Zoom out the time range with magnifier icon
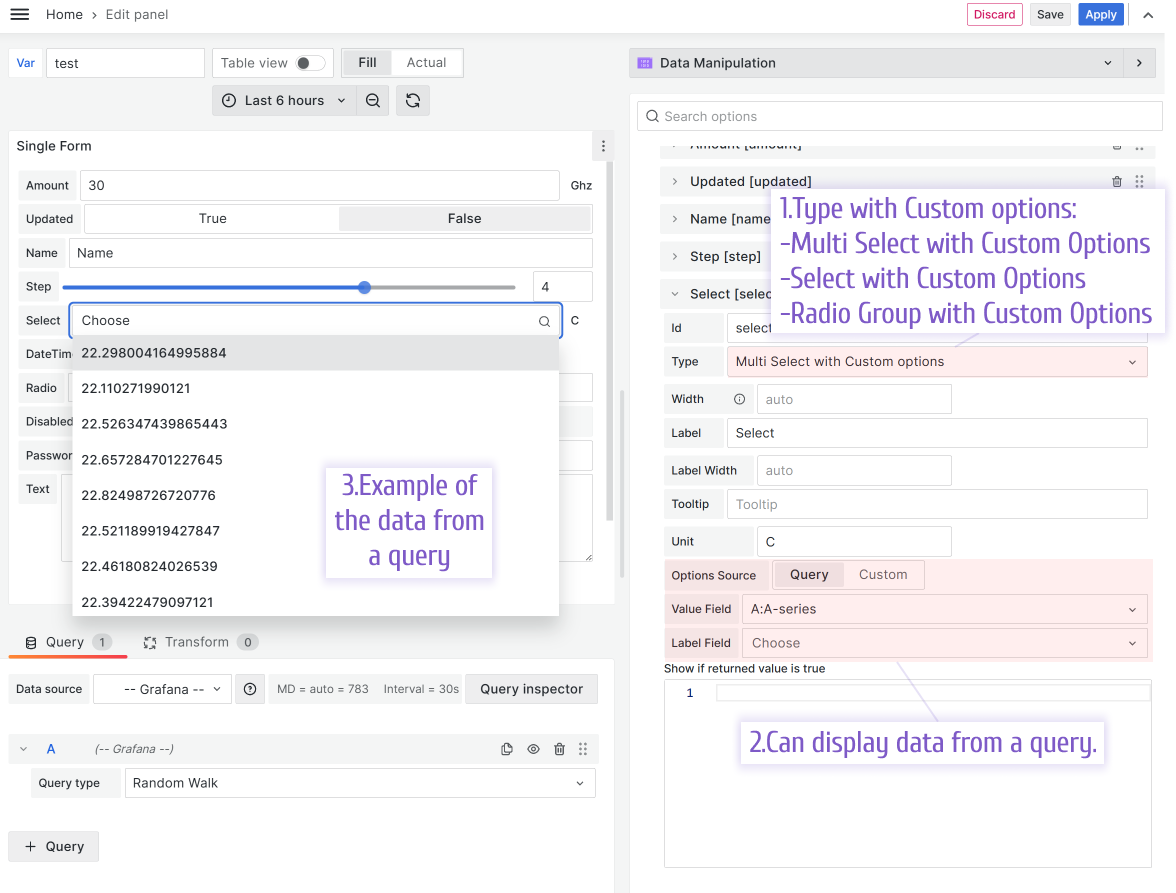 (373, 100)
